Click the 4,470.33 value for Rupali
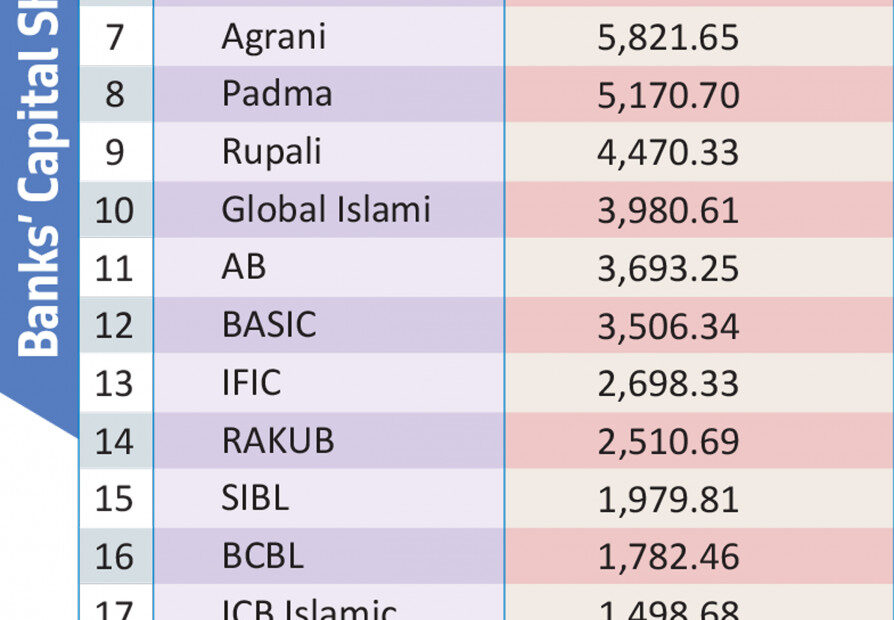This screenshot has width=894, height=620. coord(668,153)
